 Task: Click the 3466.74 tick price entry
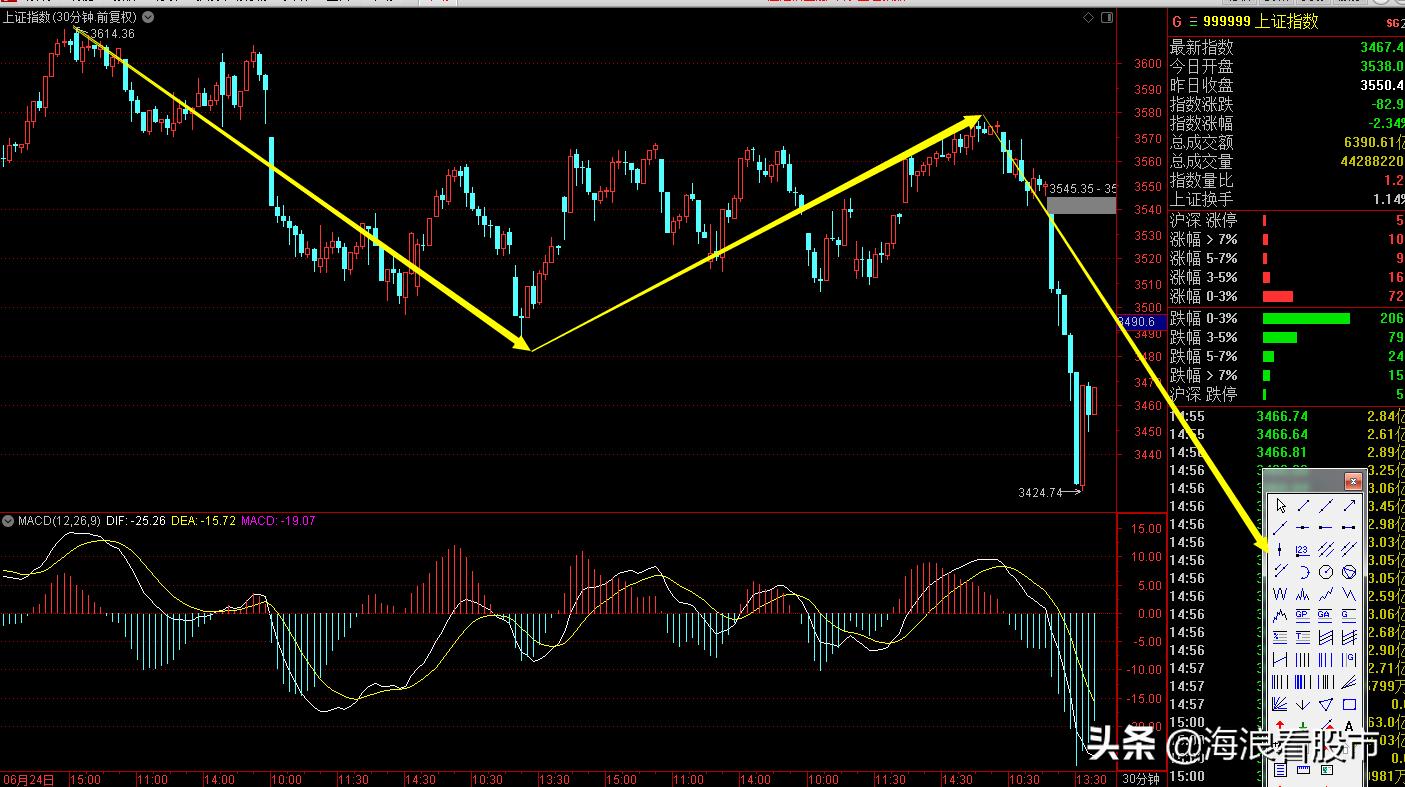click(1282, 416)
